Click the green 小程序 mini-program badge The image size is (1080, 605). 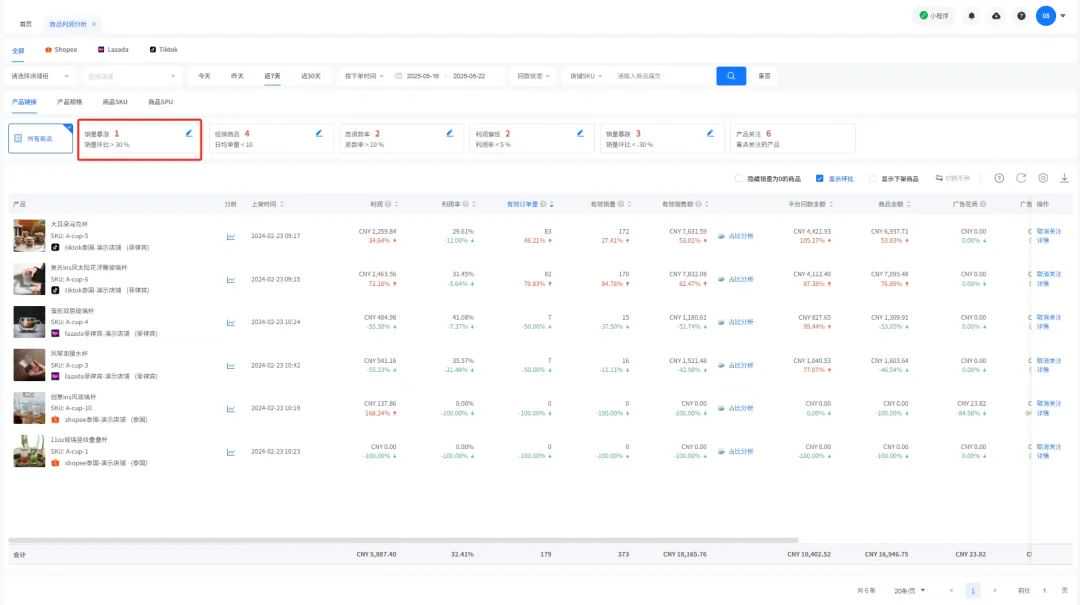click(x=934, y=16)
